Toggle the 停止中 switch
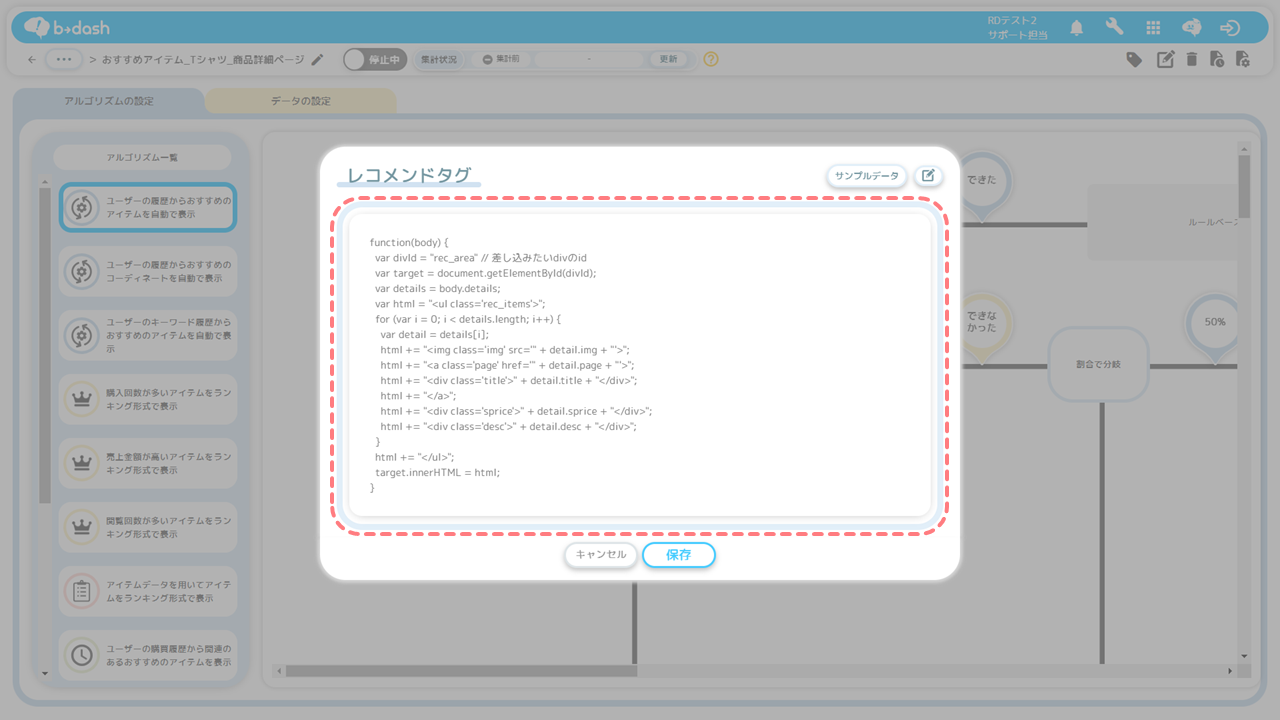This screenshot has height=720, width=1280. (375, 60)
